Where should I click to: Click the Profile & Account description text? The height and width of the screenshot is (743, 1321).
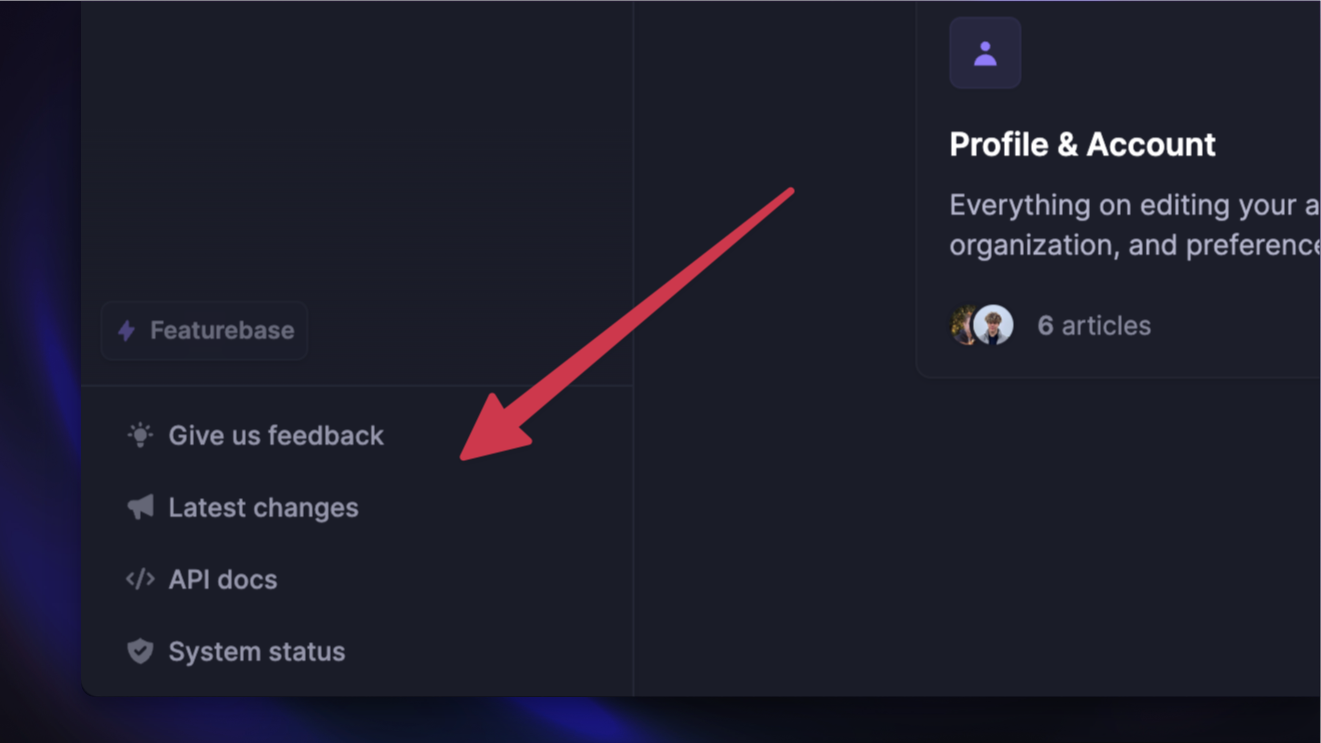pos(1130,224)
